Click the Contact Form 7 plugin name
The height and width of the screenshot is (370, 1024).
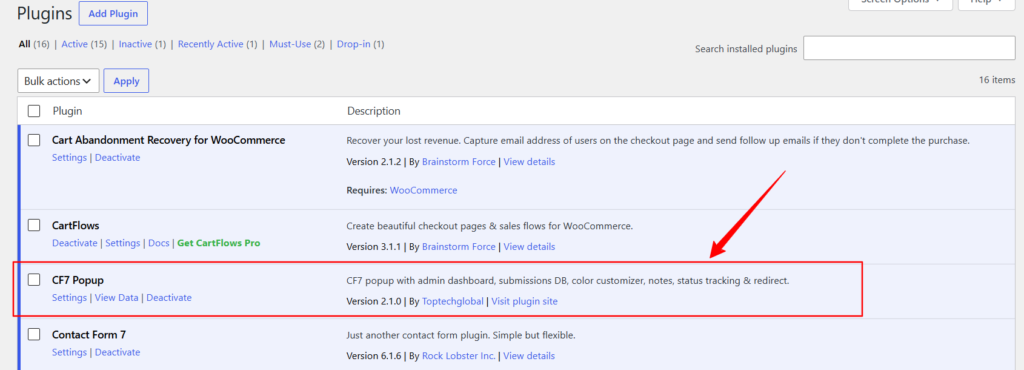click(x=89, y=335)
